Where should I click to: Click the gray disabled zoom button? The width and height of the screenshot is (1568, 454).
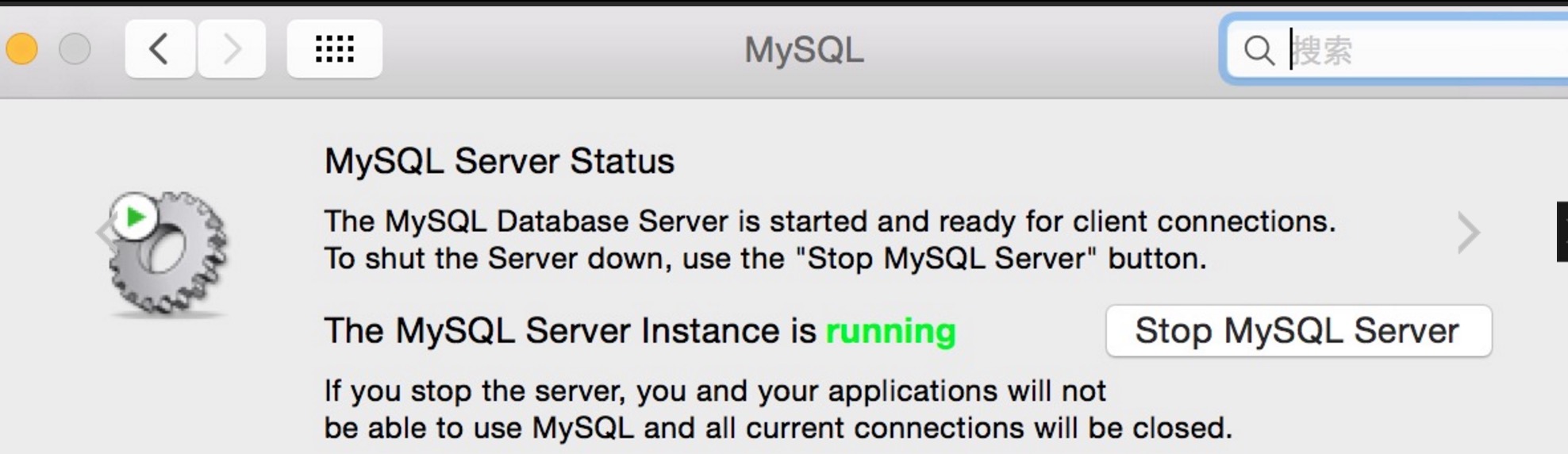click(75, 49)
